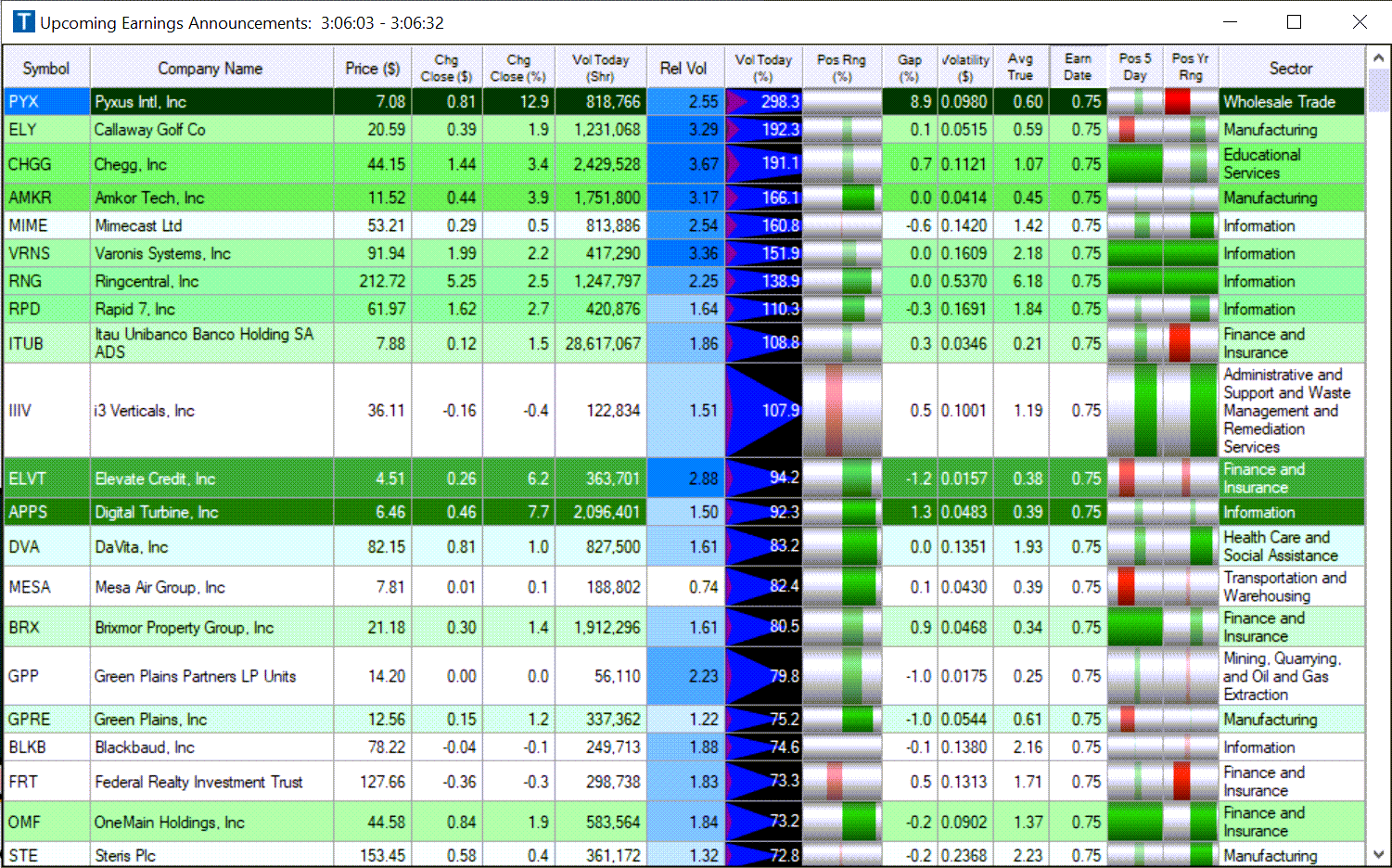This screenshot has height=868, width=1392.
Task: Select the ELVT symbol cell
Action: point(46,479)
